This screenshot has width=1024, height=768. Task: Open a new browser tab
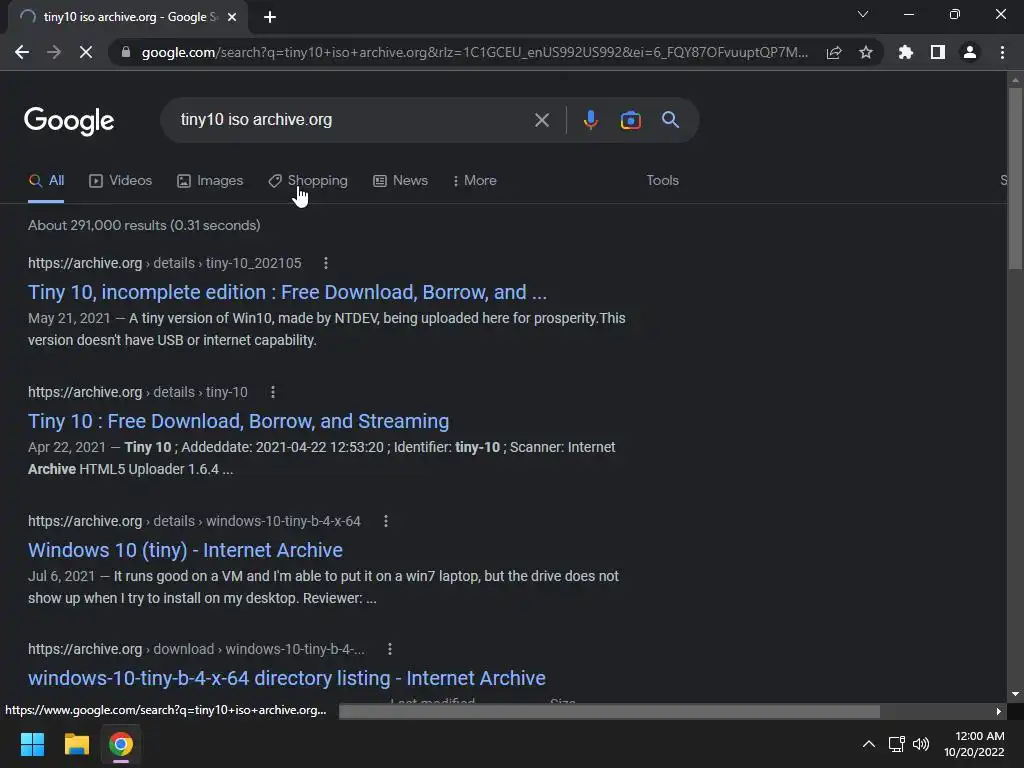(270, 17)
